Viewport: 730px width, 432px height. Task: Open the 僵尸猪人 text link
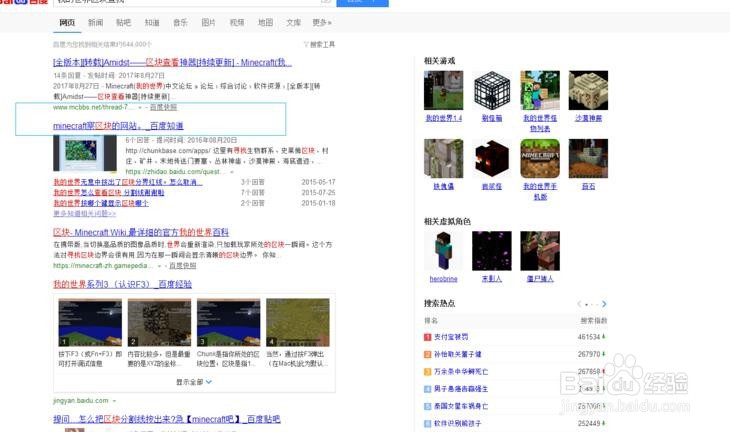coord(540,279)
